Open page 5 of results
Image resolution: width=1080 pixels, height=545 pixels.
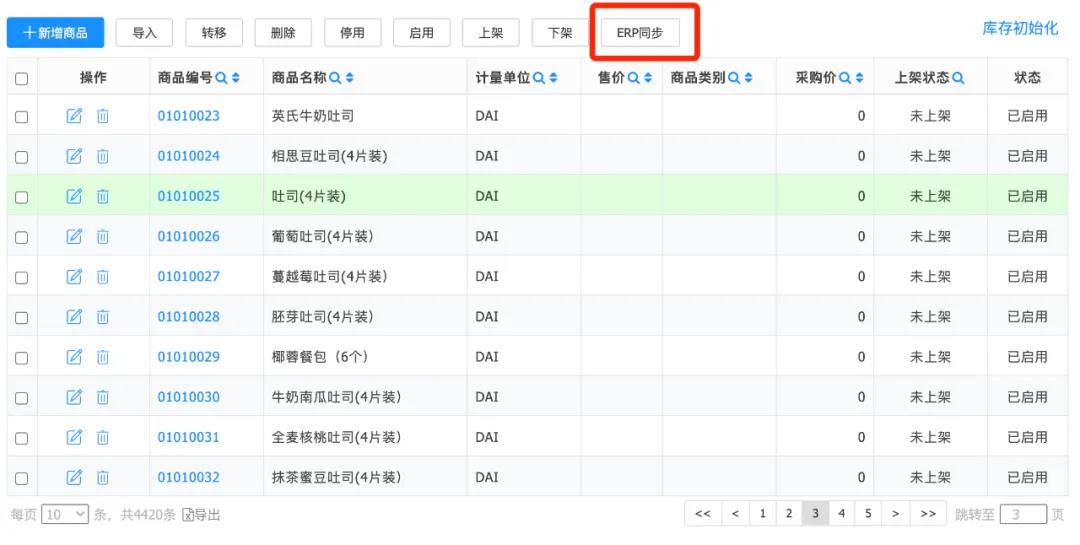point(868,513)
